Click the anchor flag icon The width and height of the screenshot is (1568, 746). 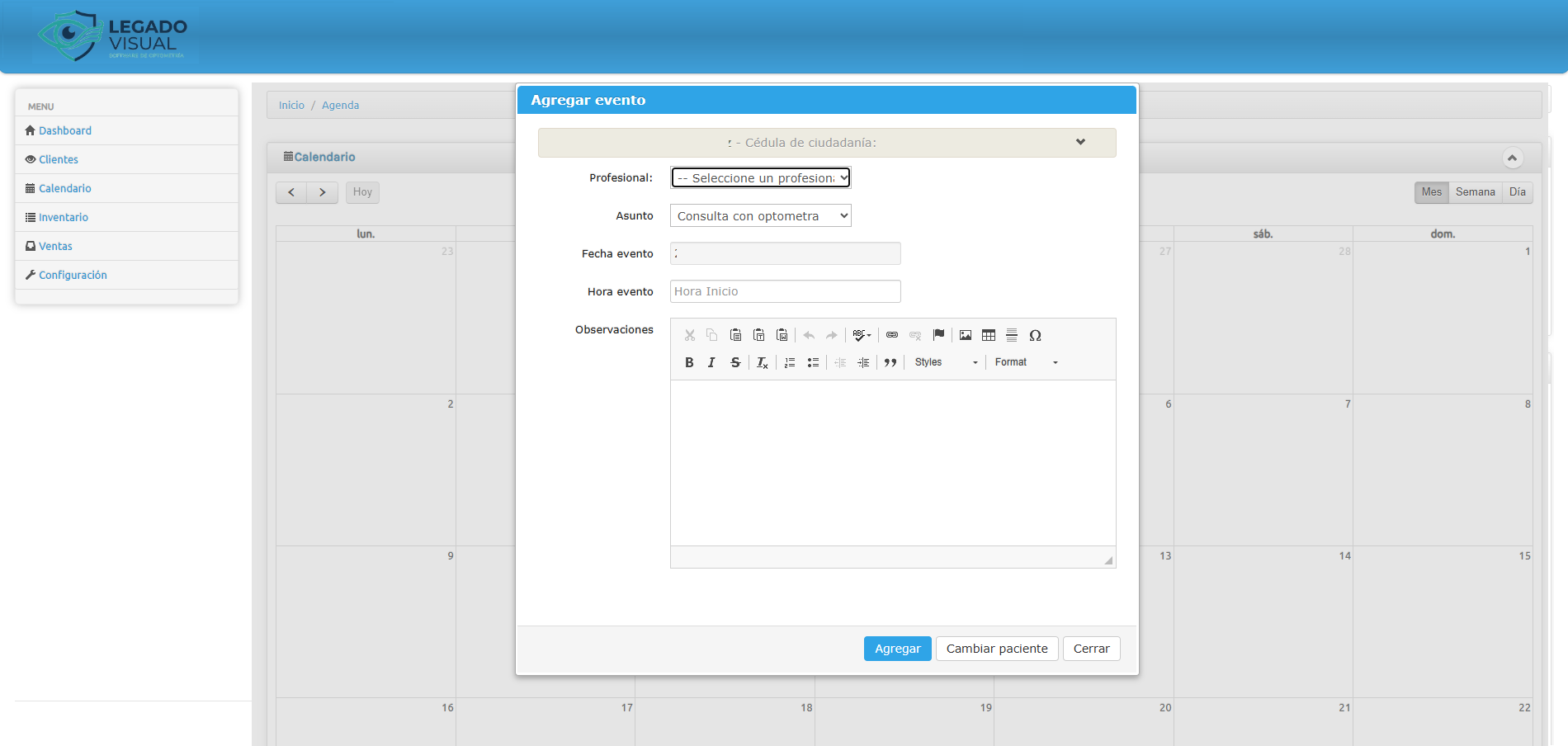pyautogui.click(x=938, y=335)
